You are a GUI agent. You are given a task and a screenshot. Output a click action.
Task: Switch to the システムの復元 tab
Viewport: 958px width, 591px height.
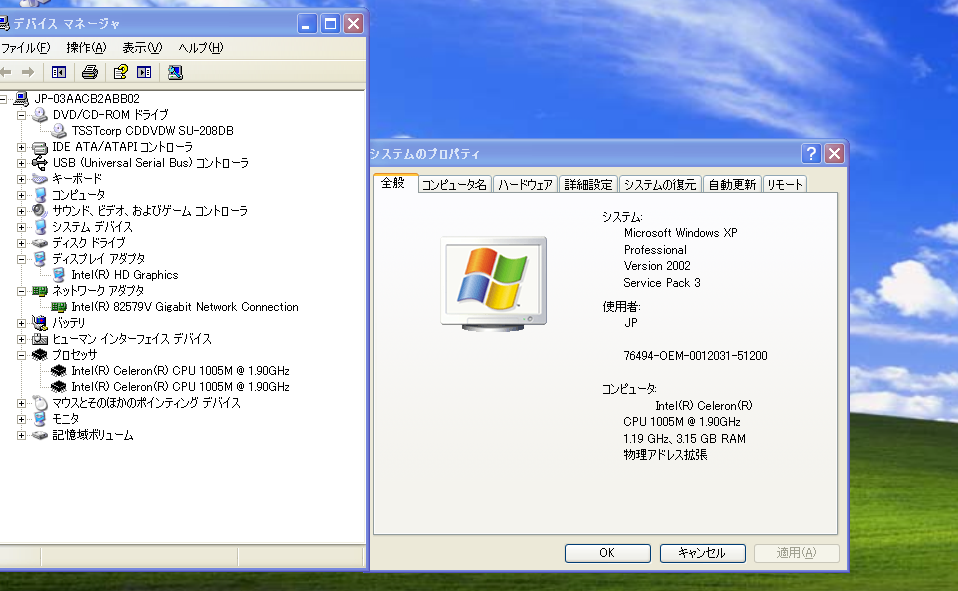[660, 185]
